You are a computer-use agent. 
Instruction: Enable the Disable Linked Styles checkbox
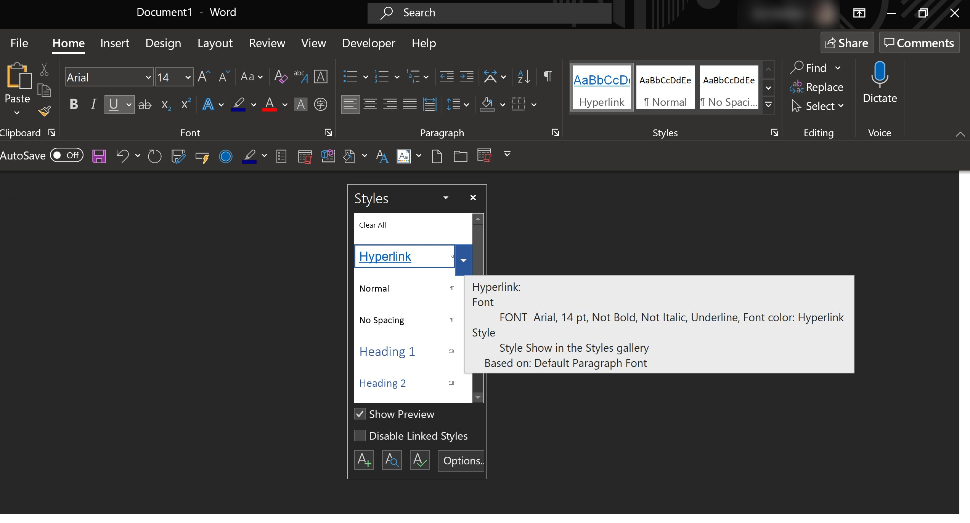click(x=360, y=436)
